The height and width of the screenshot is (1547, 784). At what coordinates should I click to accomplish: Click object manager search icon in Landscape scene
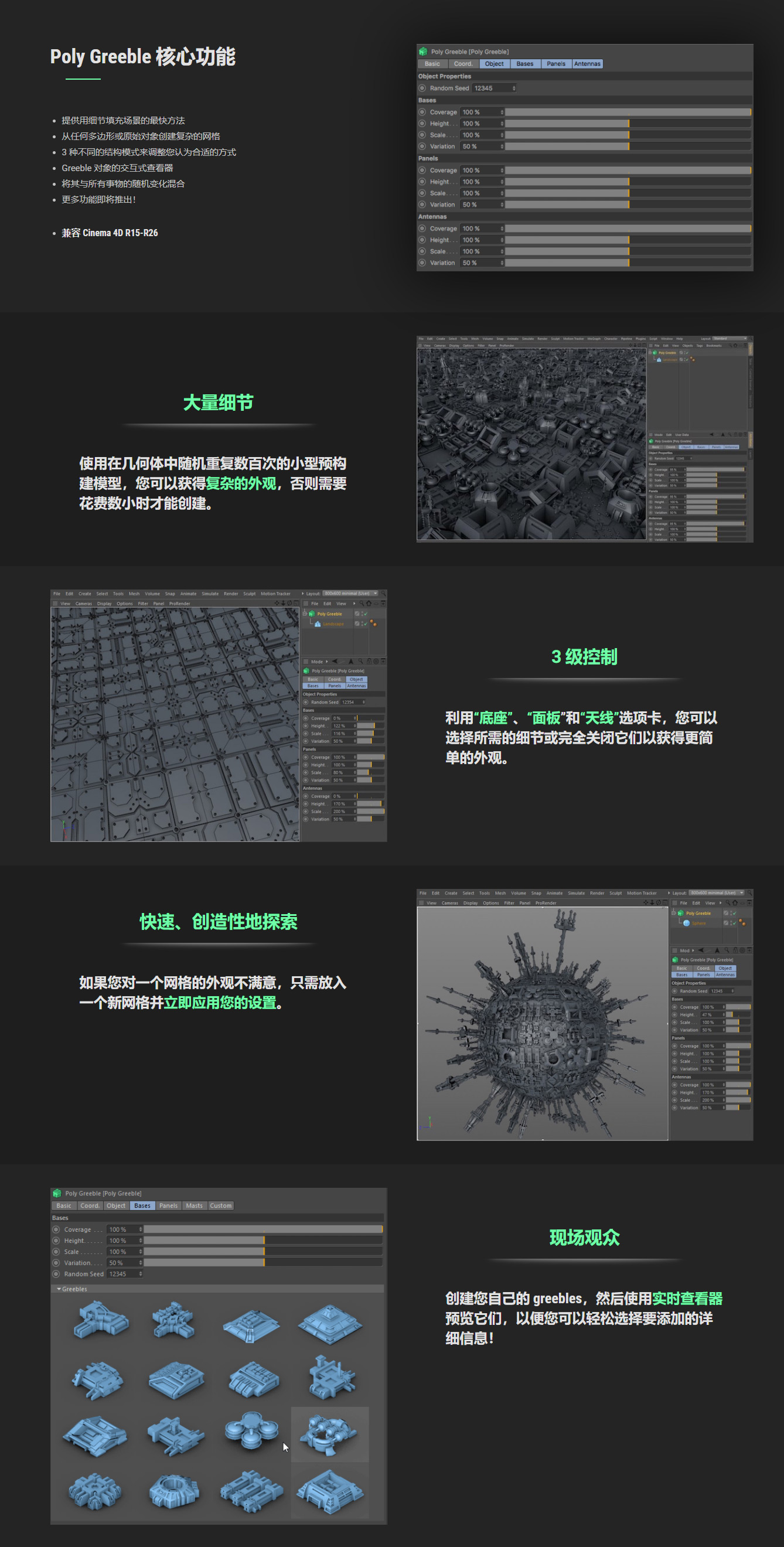(362, 604)
